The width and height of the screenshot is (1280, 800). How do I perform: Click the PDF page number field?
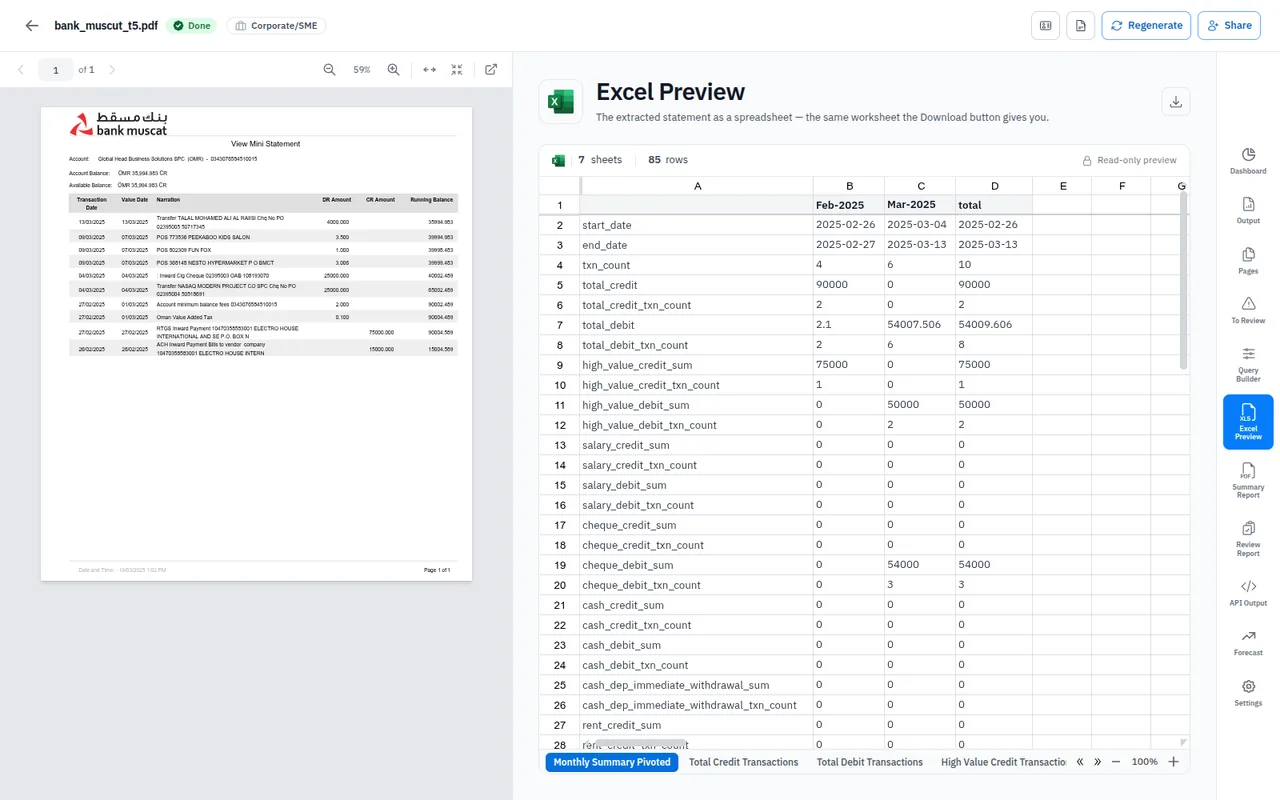pos(56,70)
